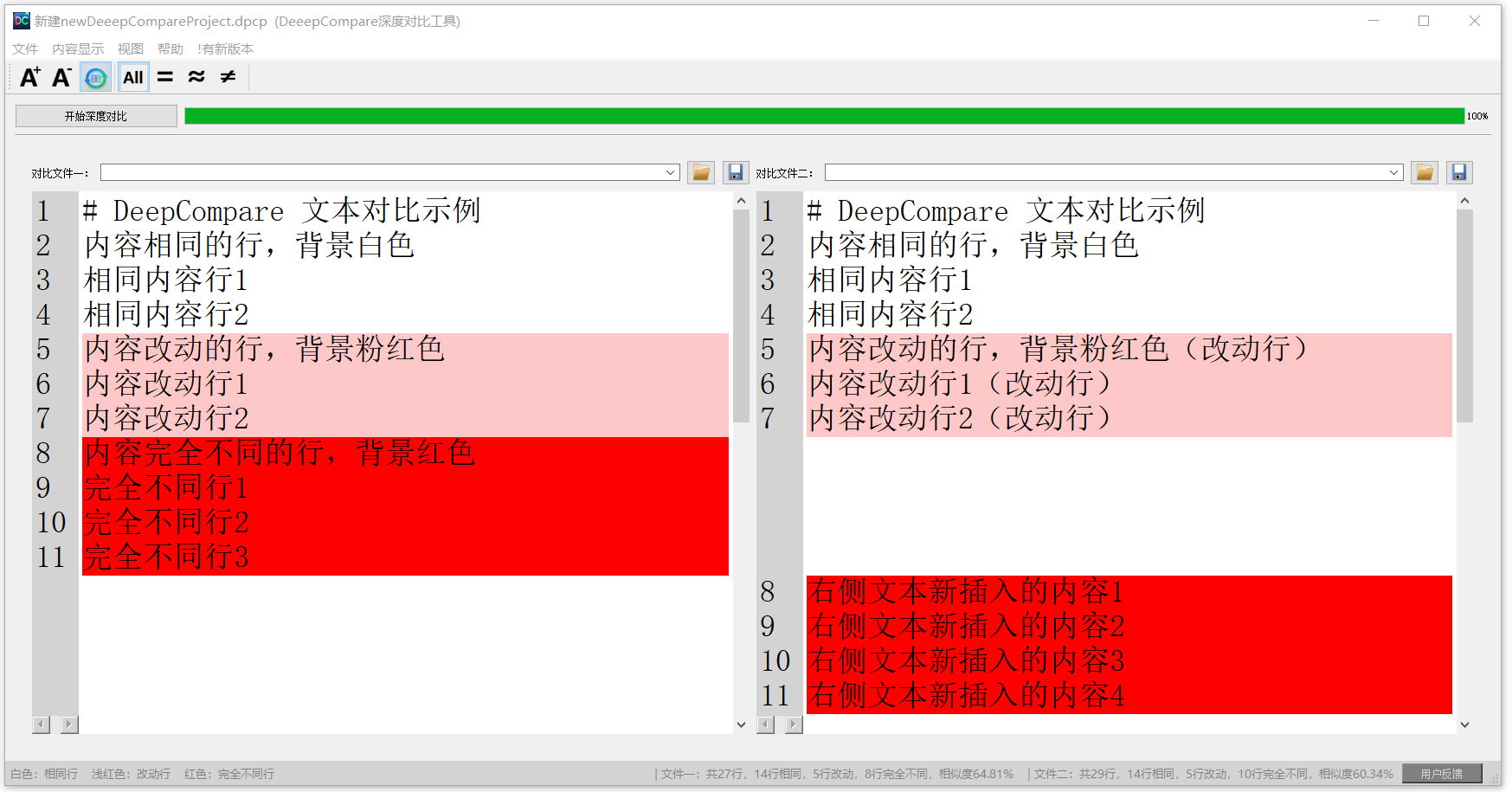This screenshot has width=1512, height=792.
Task: Open the 文件 menu
Action: pyautogui.click(x=25, y=49)
